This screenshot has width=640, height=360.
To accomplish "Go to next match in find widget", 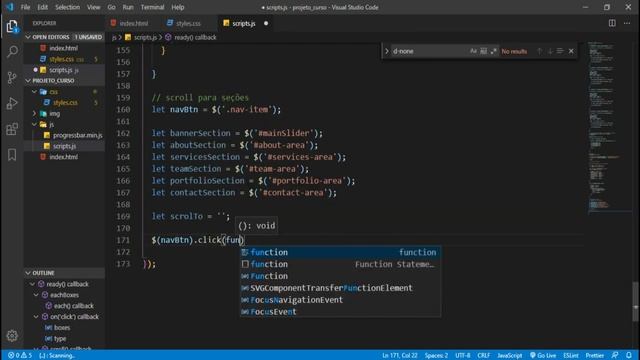I will pos(550,51).
